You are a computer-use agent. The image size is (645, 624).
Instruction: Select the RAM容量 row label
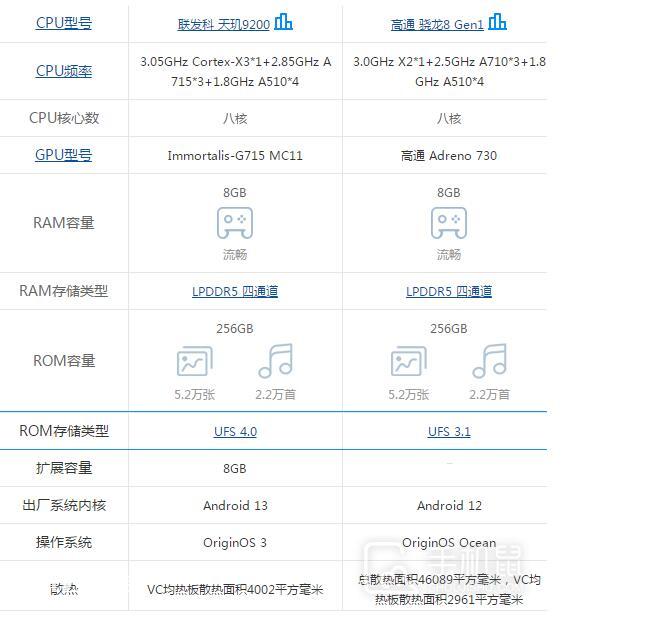[64, 223]
